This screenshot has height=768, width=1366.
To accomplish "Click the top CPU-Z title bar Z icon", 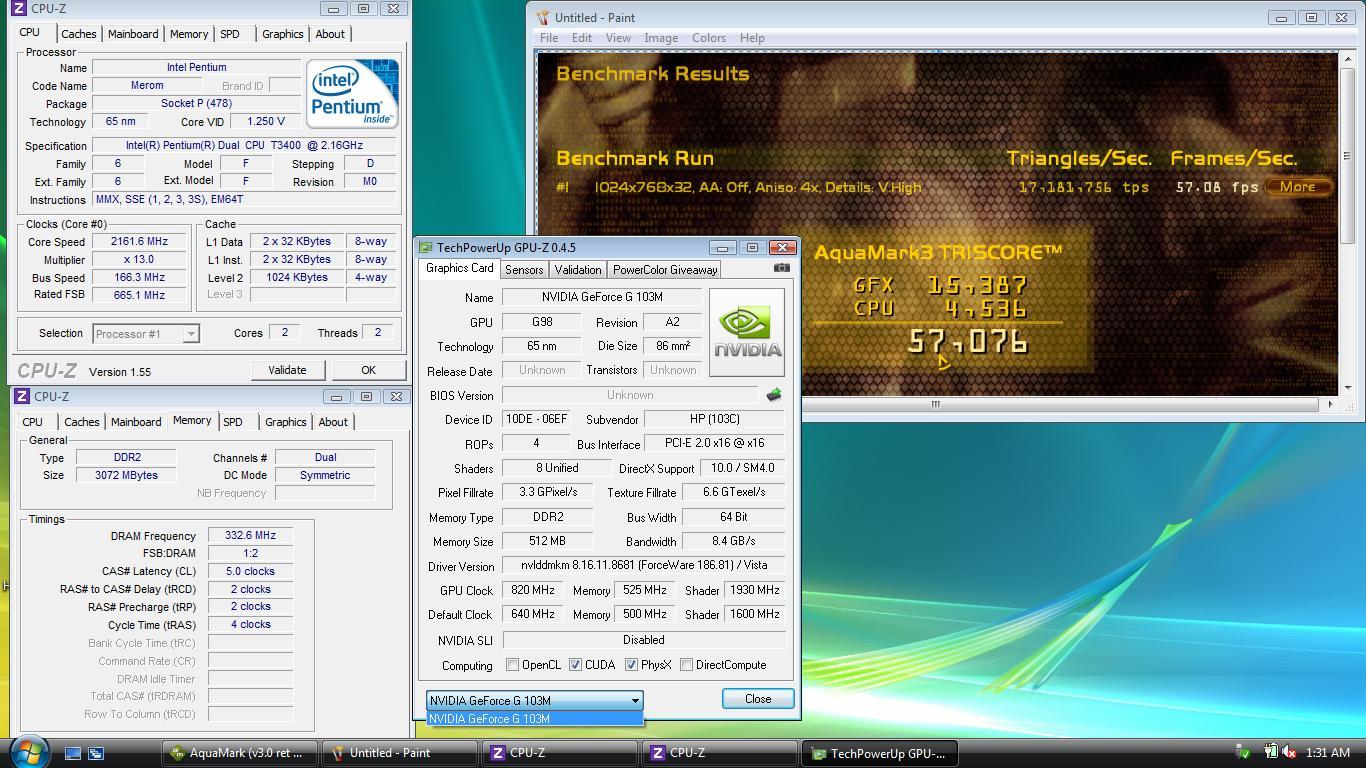I will (x=19, y=8).
